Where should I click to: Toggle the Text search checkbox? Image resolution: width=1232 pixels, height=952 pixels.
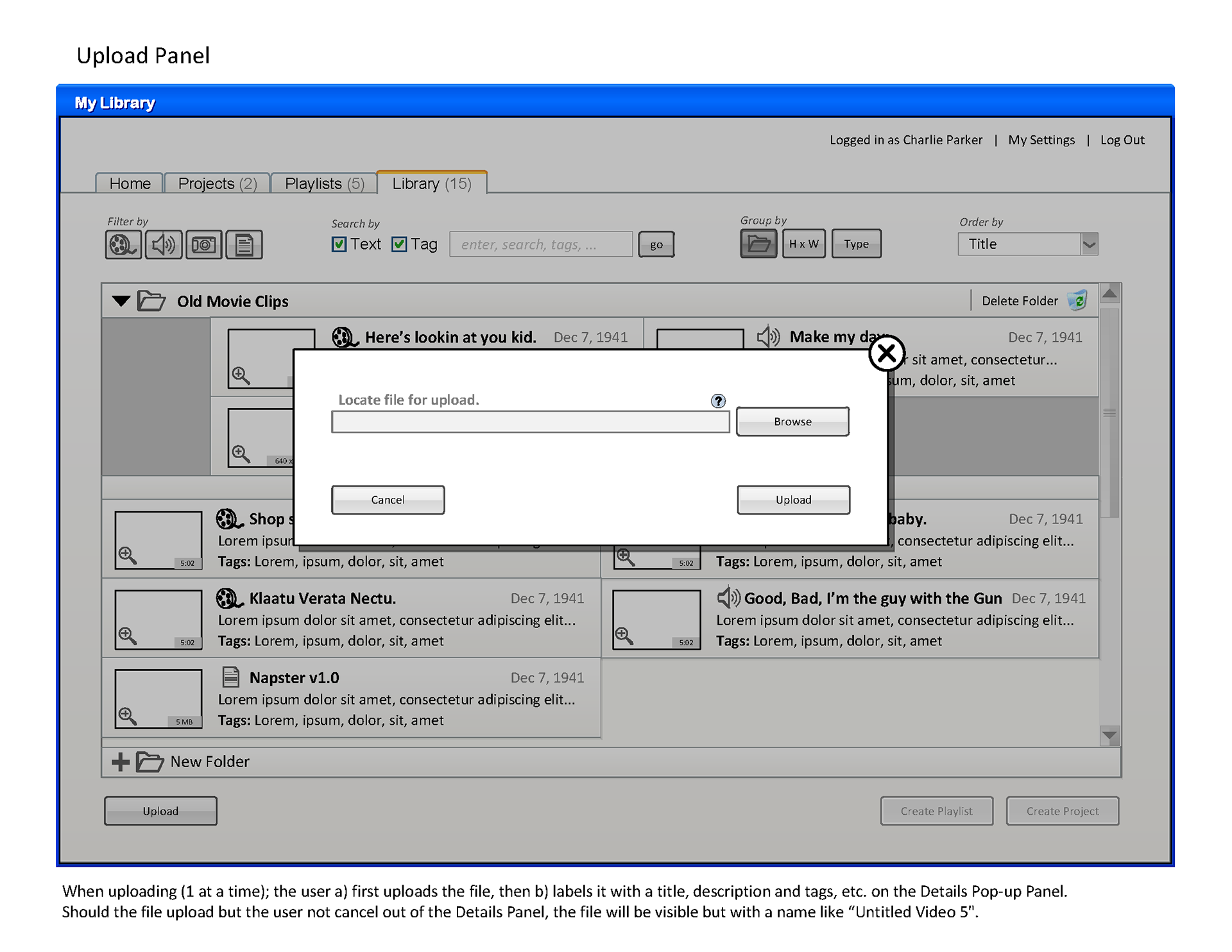click(339, 244)
